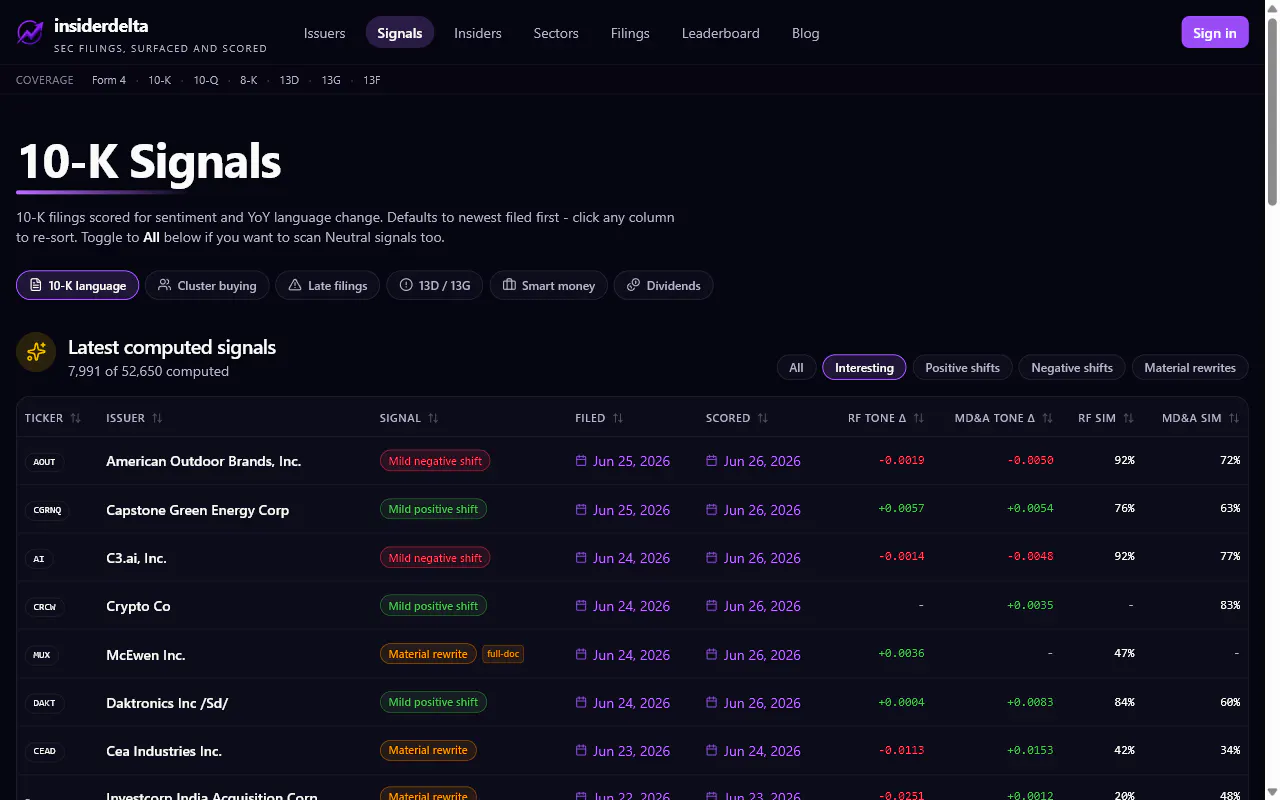Click the full-doc tag on McEwen row
Screen dimensions: 1280x800
(503, 655)
